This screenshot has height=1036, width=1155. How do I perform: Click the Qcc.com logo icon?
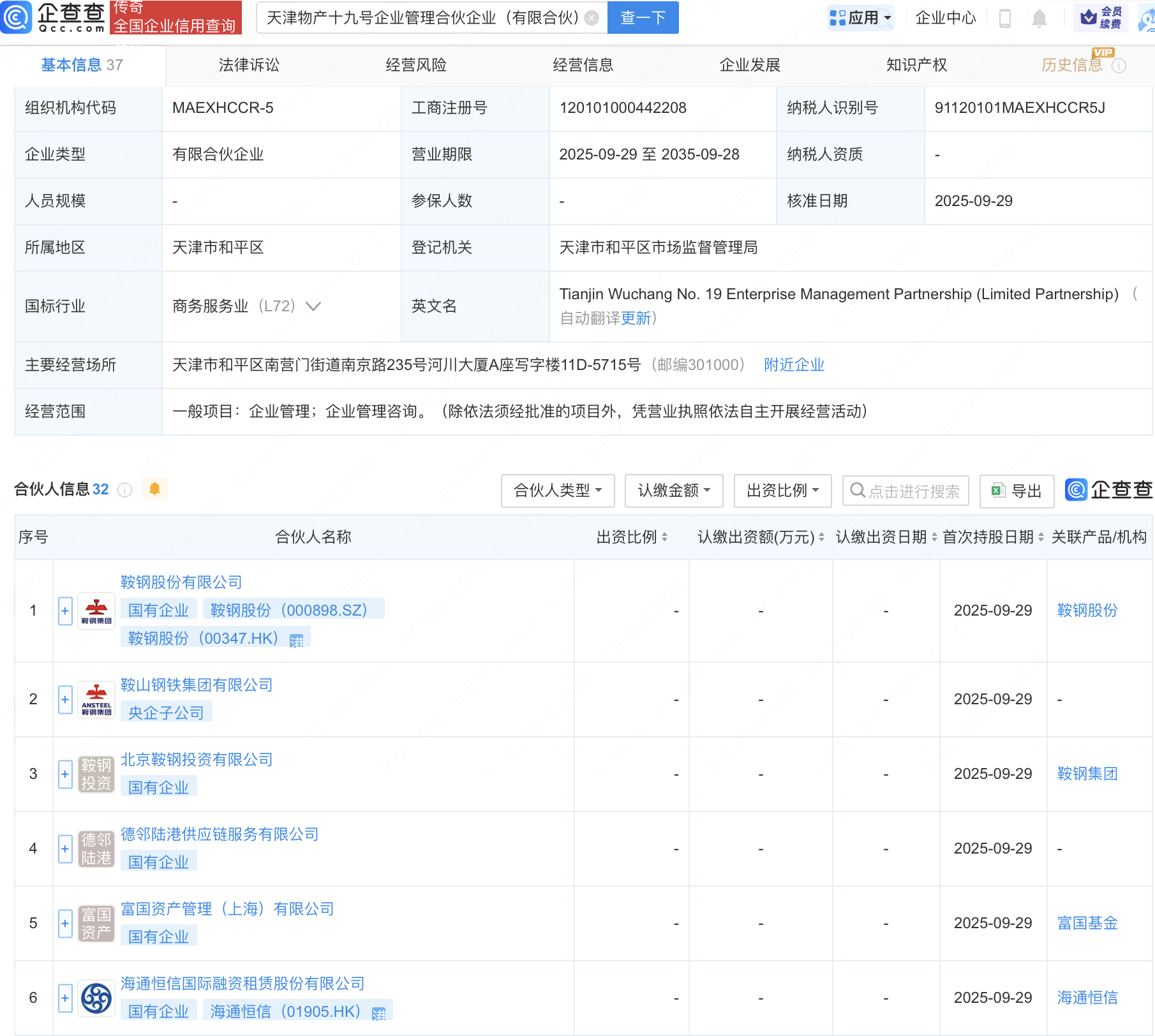[16, 17]
